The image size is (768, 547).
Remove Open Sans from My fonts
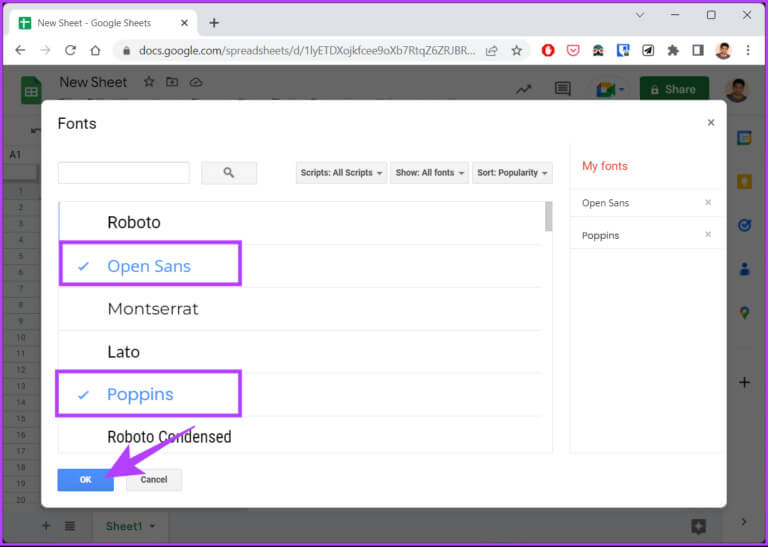click(x=708, y=203)
